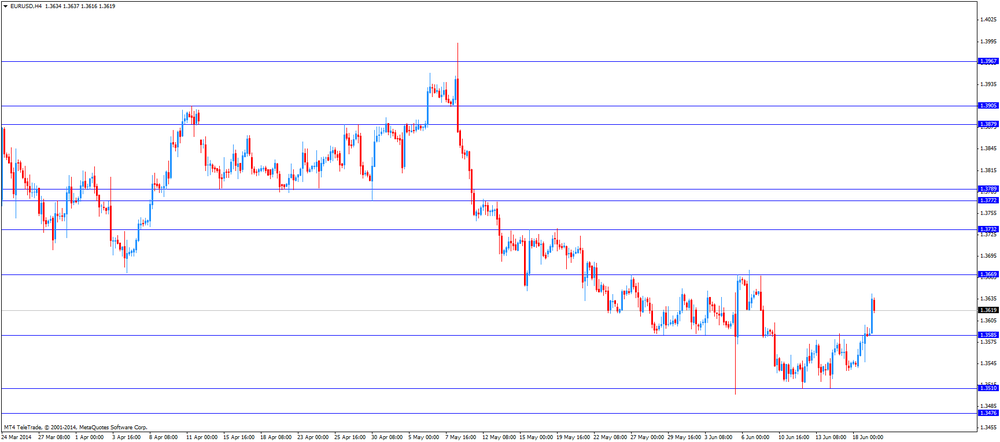Screen dimensions: 1000x442
Task: Click the 24 Mar 2014 date label
Action: (x=16, y=438)
